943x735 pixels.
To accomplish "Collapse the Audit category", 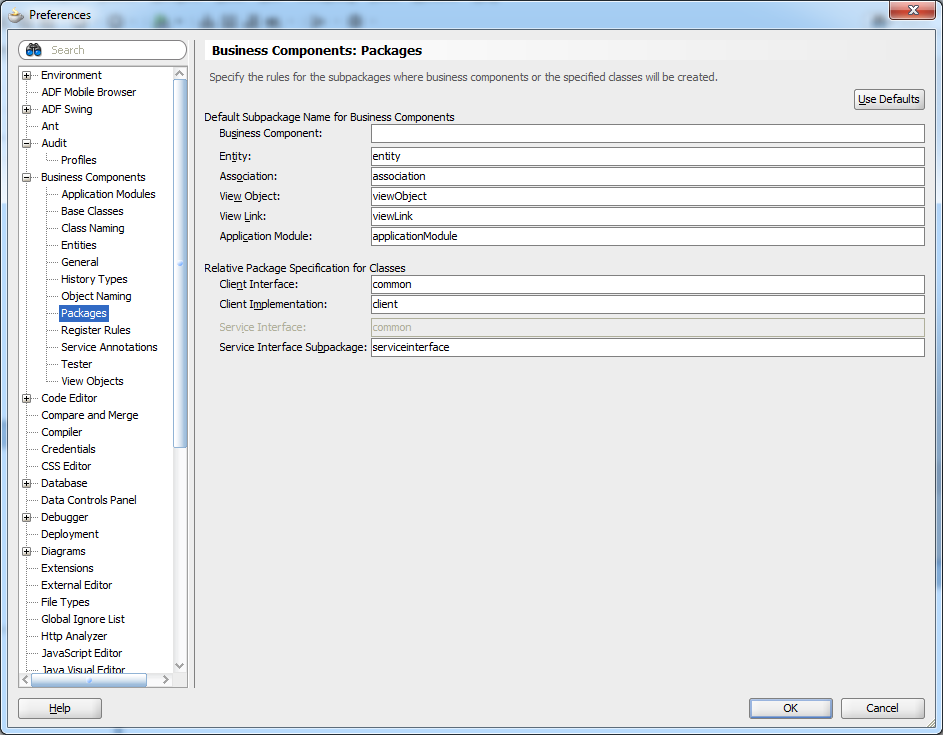I will [x=24, y=142].
